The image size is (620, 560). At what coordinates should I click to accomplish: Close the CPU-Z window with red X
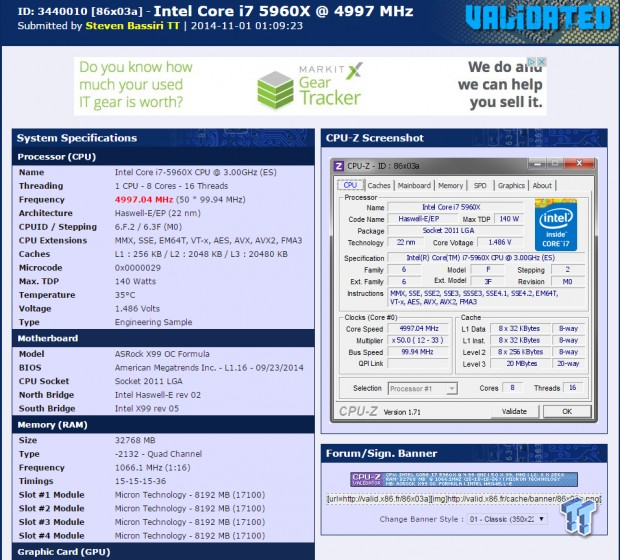579,163
